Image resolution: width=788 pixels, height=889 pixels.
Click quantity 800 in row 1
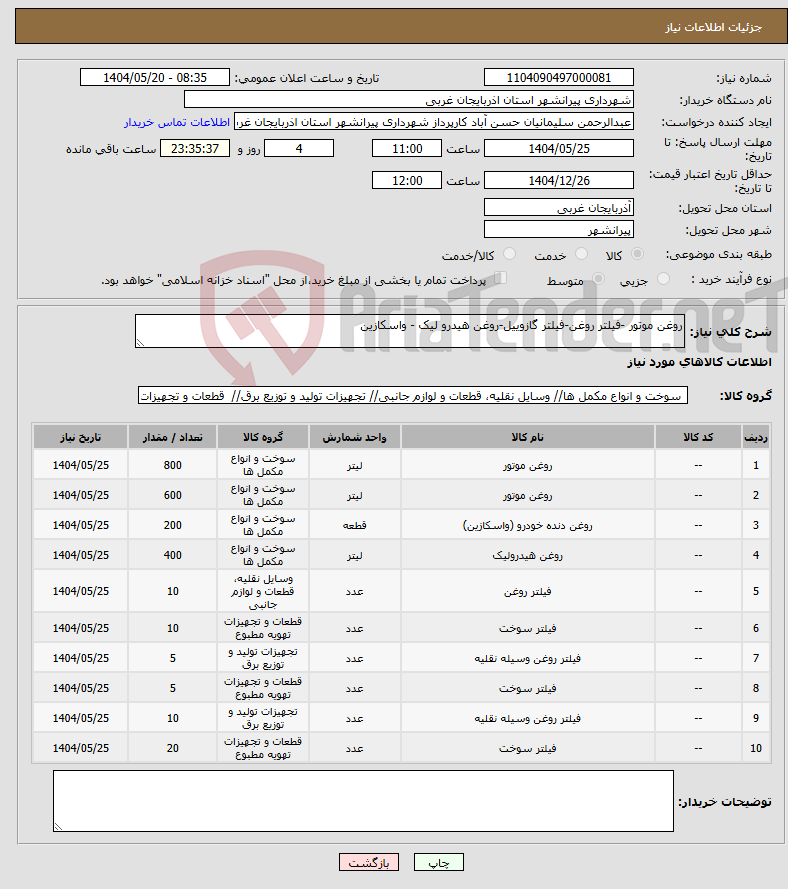click(172, 465)
